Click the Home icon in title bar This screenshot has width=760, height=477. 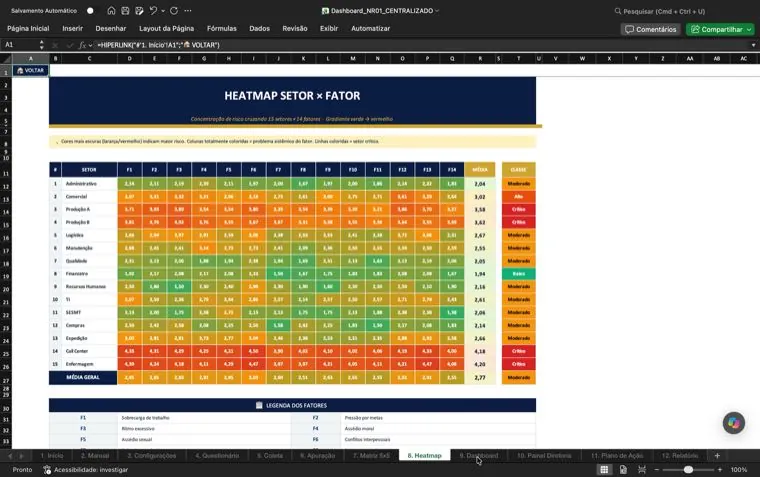click(111, 11)
